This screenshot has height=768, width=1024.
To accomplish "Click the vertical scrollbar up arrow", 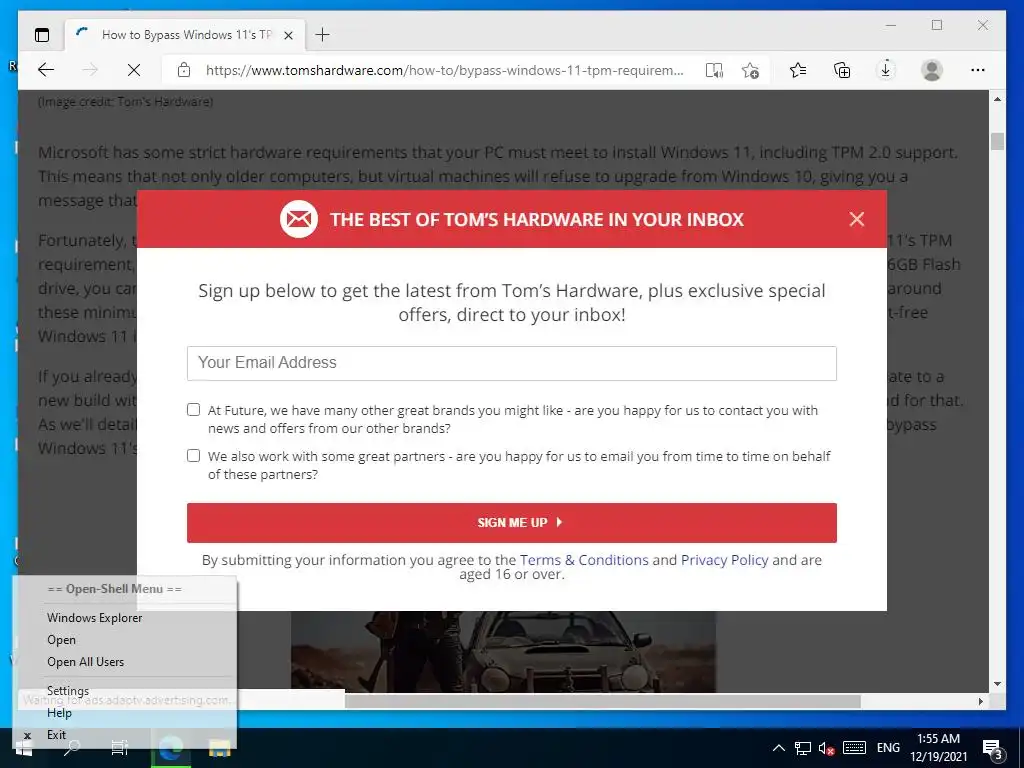I will coord(997,99).
